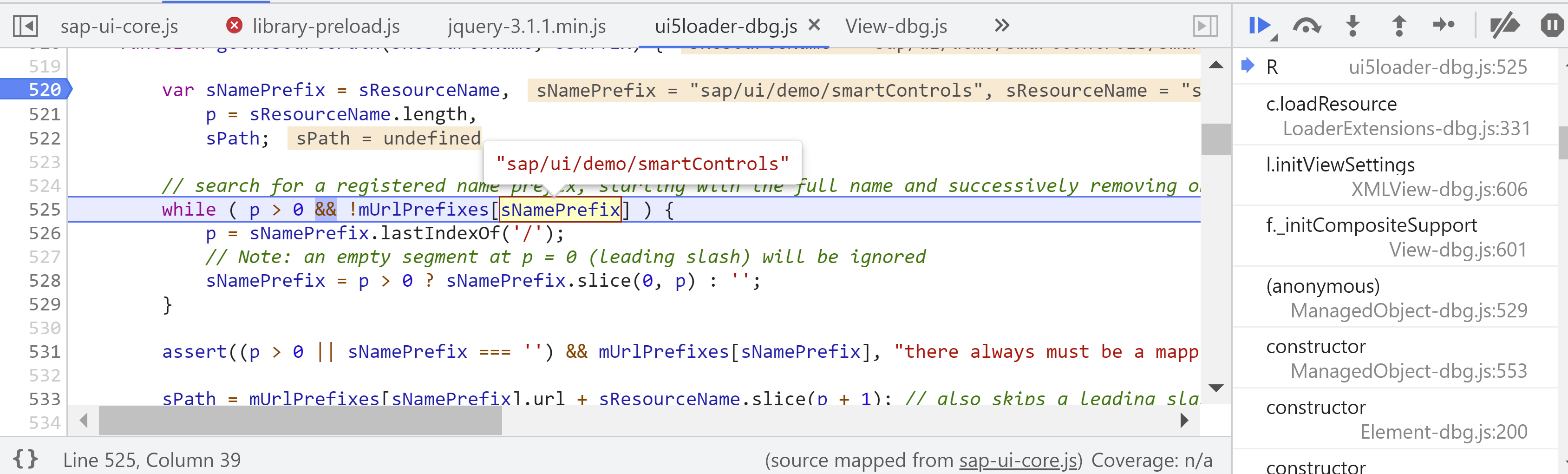Close the ui5loader-dbg.js tab
Screen dimensions: 1568x474
(814, 25)
